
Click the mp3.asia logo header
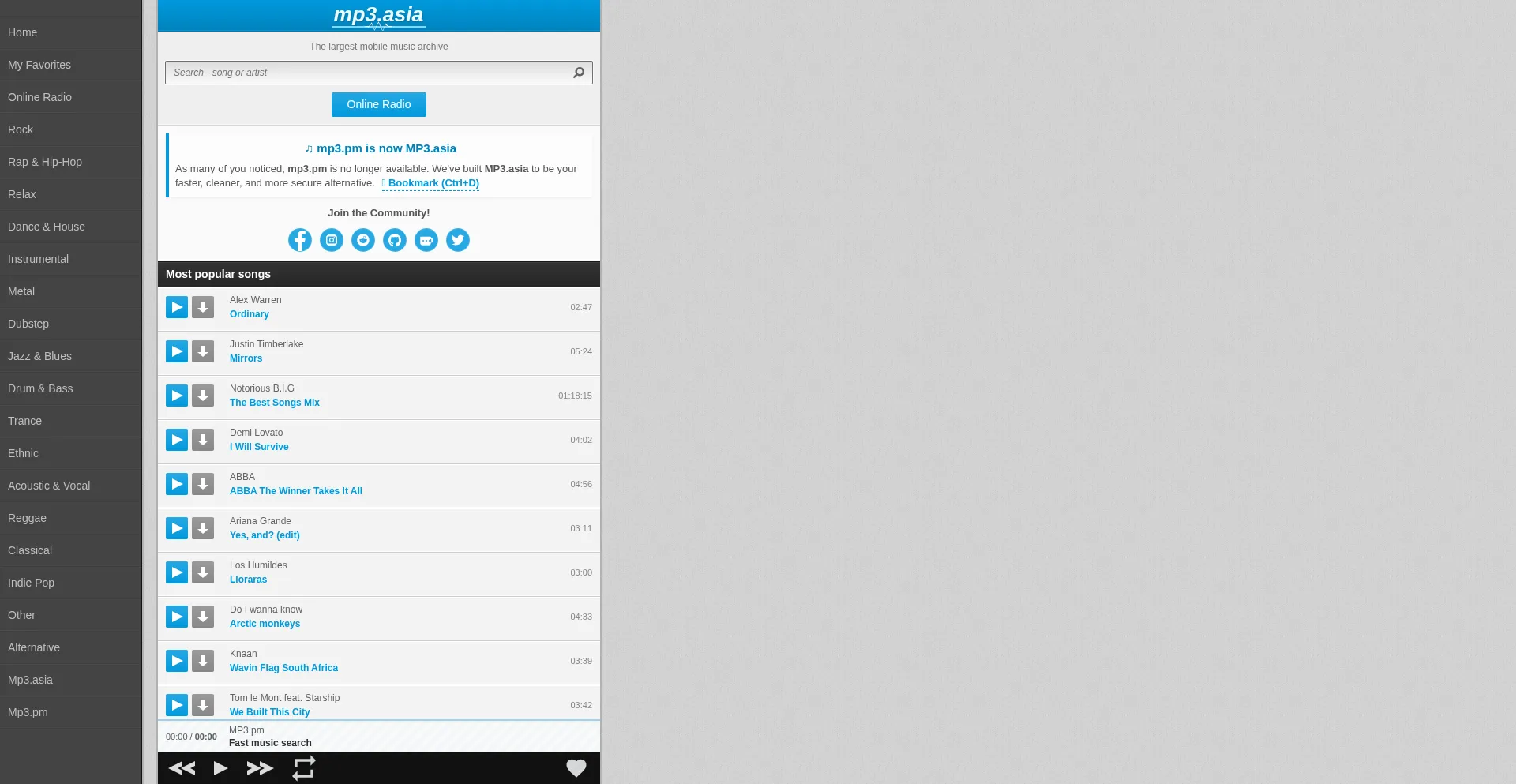(x=378, y=15)
